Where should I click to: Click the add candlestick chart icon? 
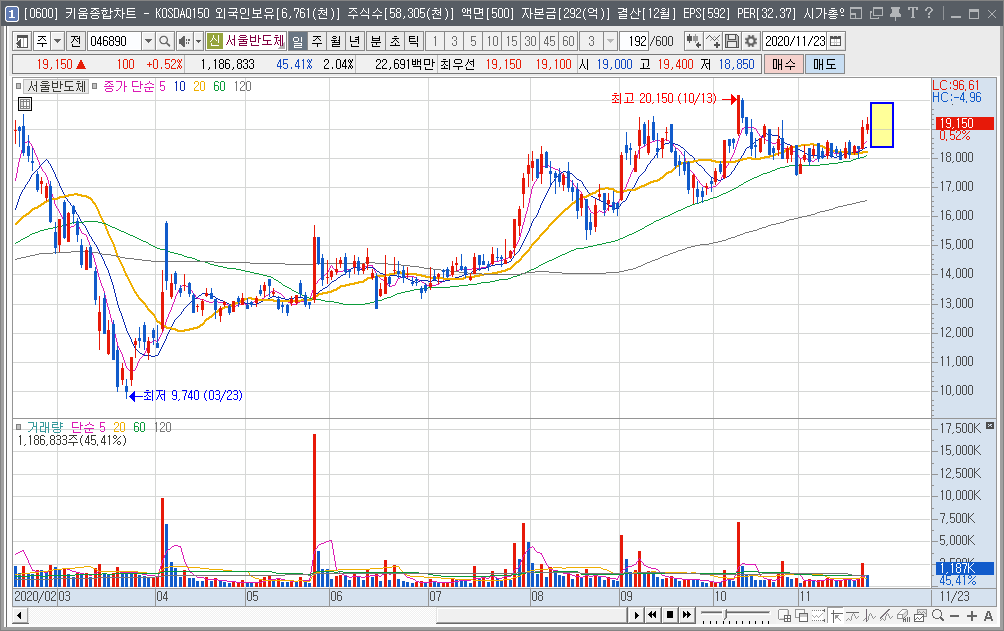click(693, 42)
